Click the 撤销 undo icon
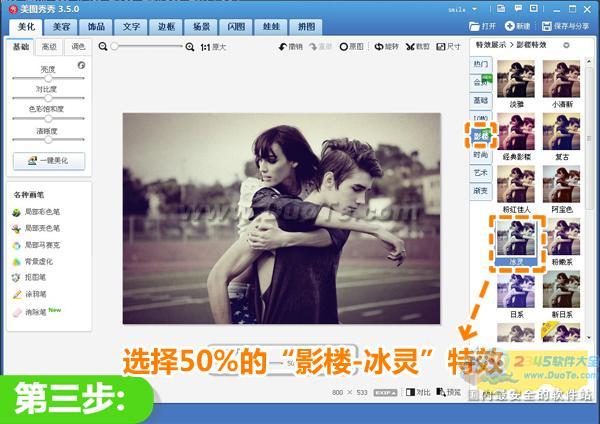The width and height of the screenshot is (600, 424). click(x=283, y=47)
